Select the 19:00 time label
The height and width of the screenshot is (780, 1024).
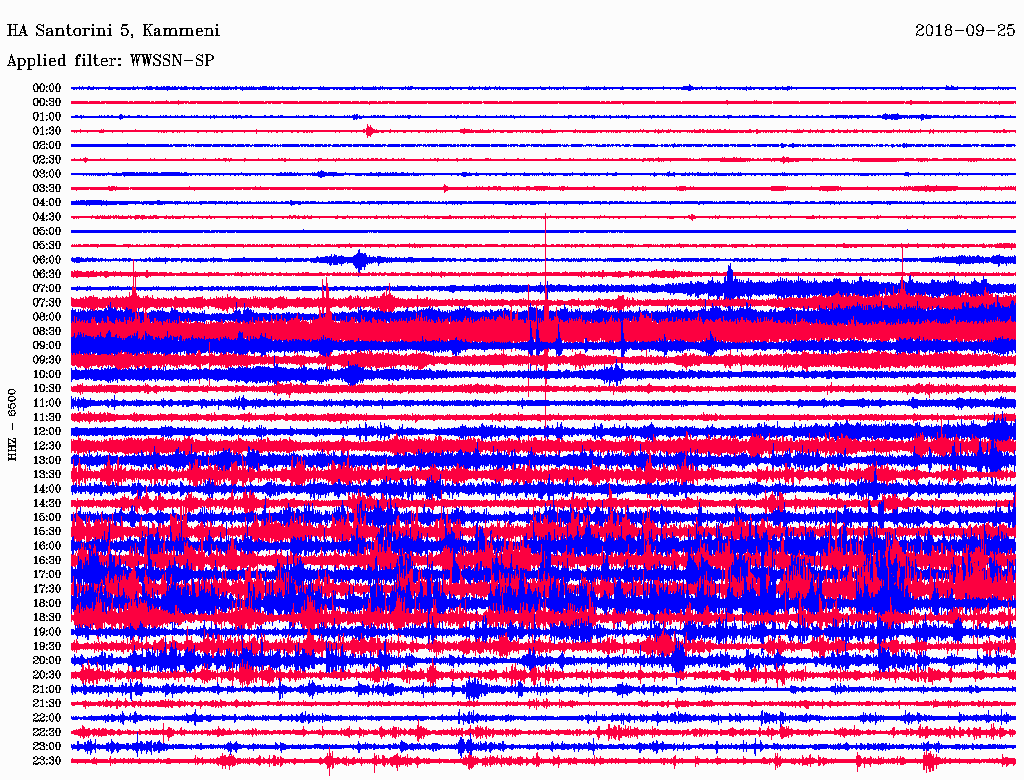[x=47, y=632]
